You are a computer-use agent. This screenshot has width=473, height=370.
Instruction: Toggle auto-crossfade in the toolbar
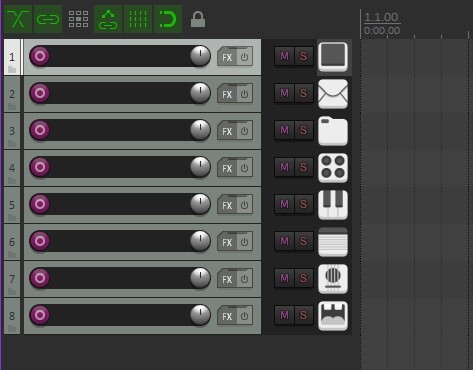coord(18,19)
